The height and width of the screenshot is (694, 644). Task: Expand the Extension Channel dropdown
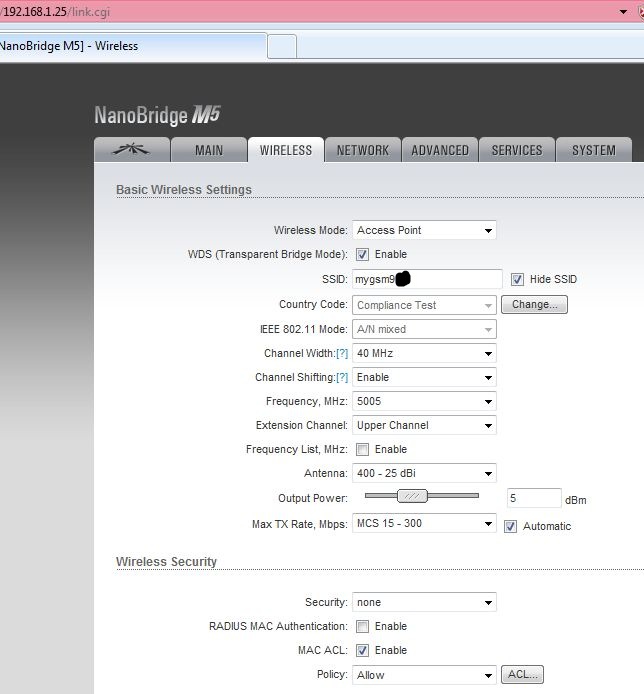click(424, 425)
